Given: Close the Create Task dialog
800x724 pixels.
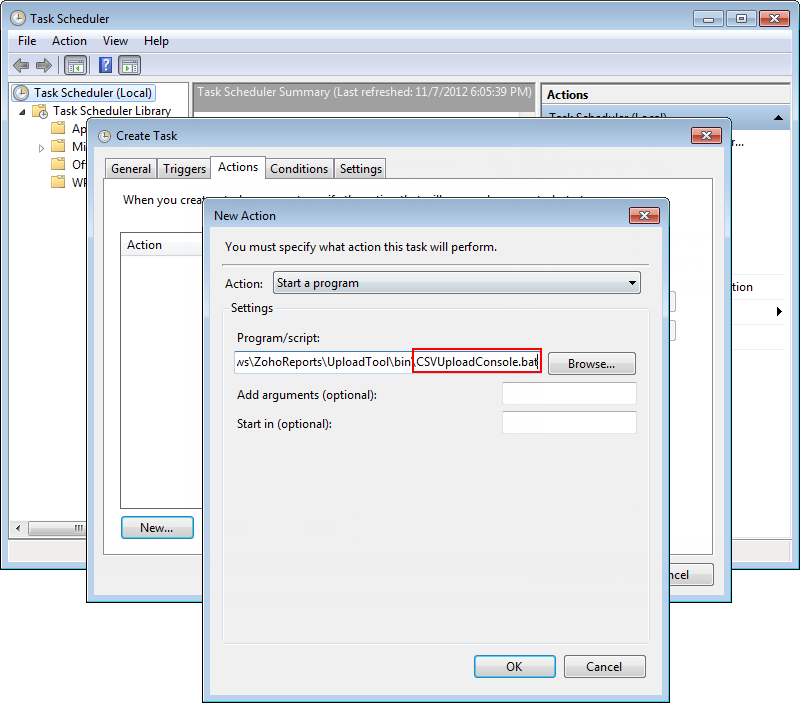Looking at the screenshot, I should click(707, 136).
